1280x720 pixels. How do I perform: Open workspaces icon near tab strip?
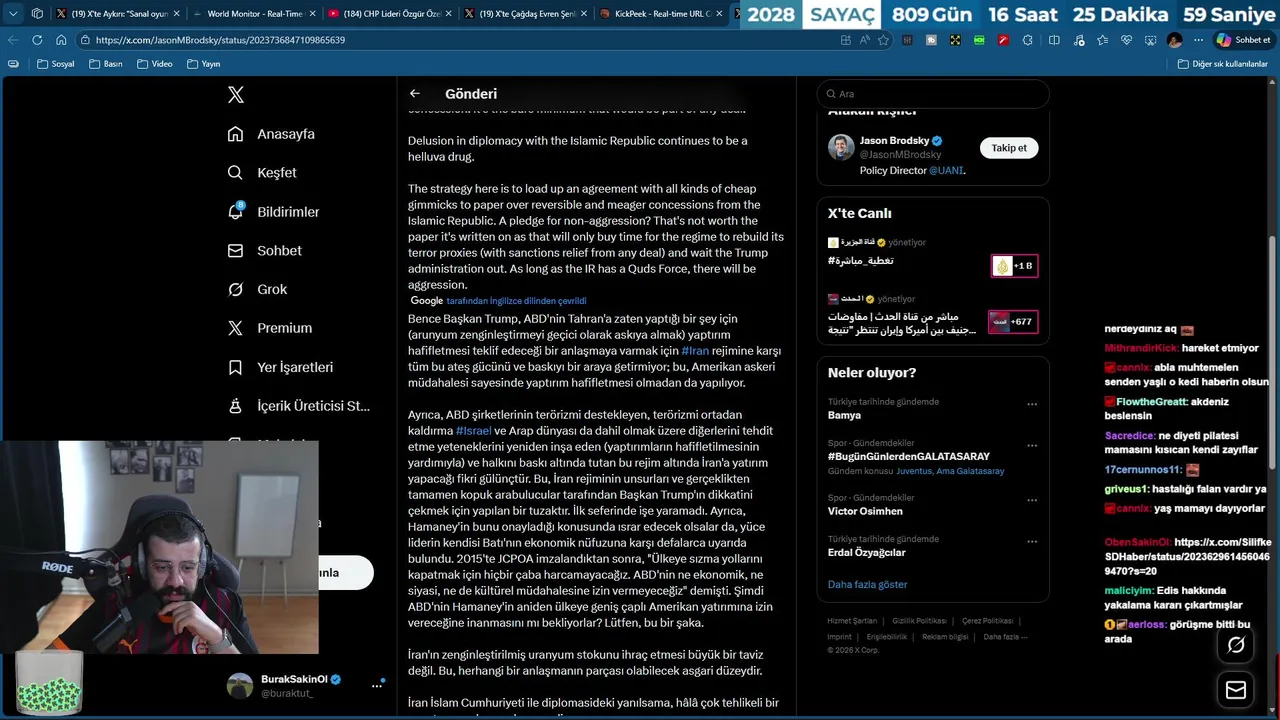pyautogui.click(x=37, y=14)
